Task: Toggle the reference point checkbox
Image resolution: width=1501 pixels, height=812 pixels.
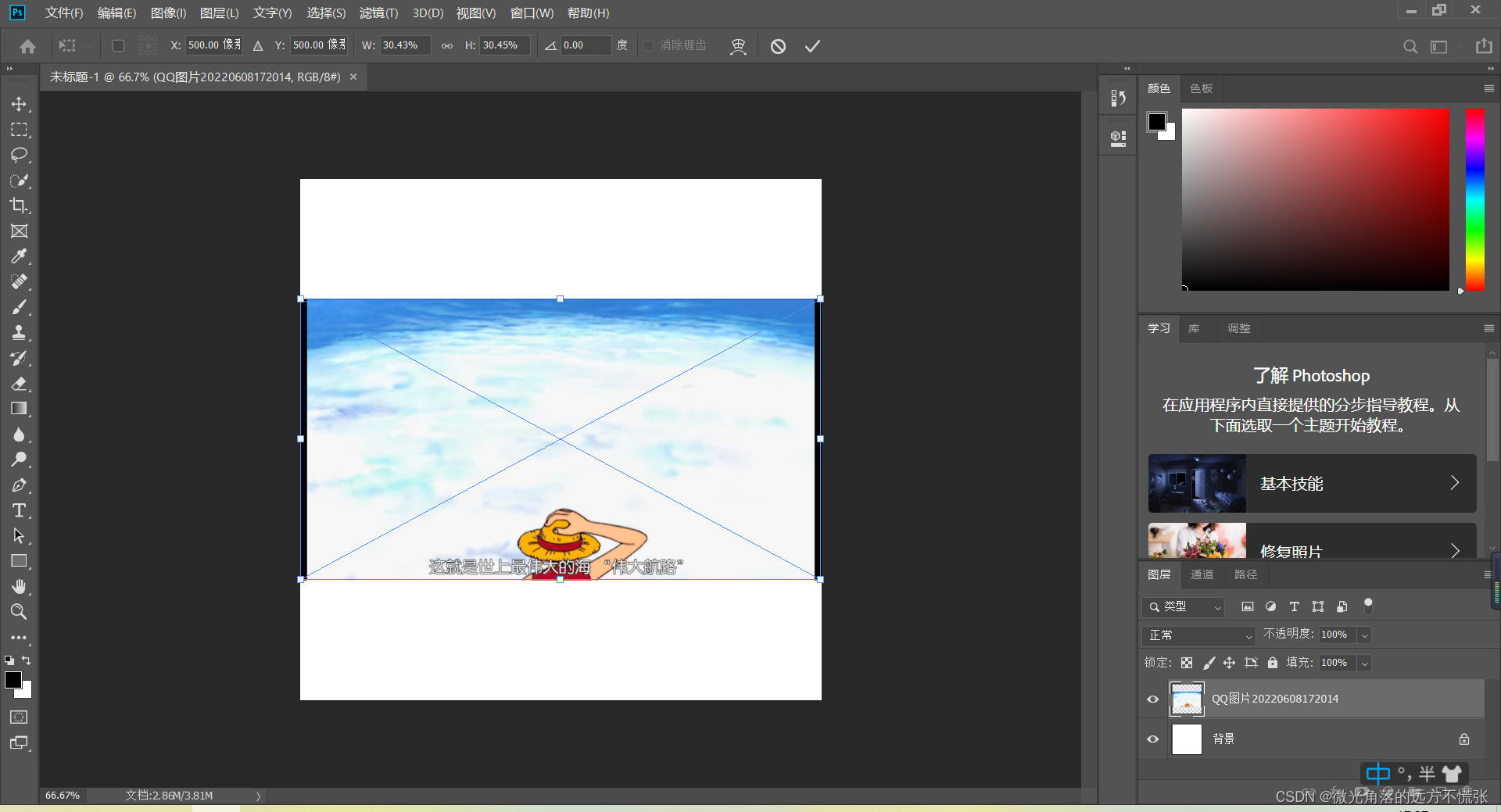Action: pos(118,46)
